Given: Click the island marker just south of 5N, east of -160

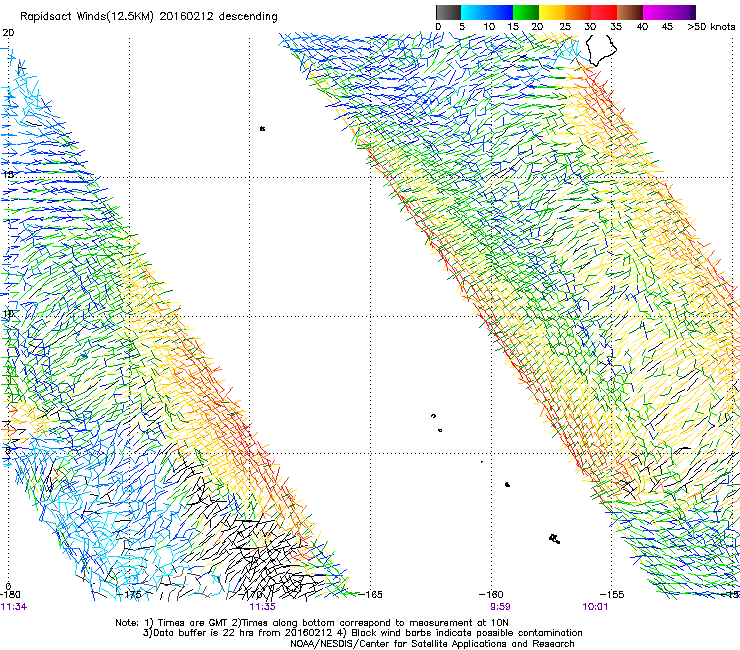Looking at the screenshot, I should [507, 484].
